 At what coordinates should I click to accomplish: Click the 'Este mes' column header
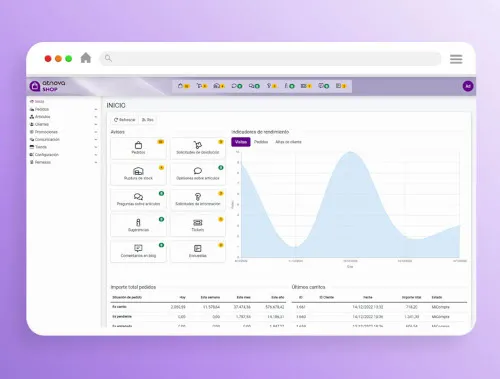pos(243,297)
